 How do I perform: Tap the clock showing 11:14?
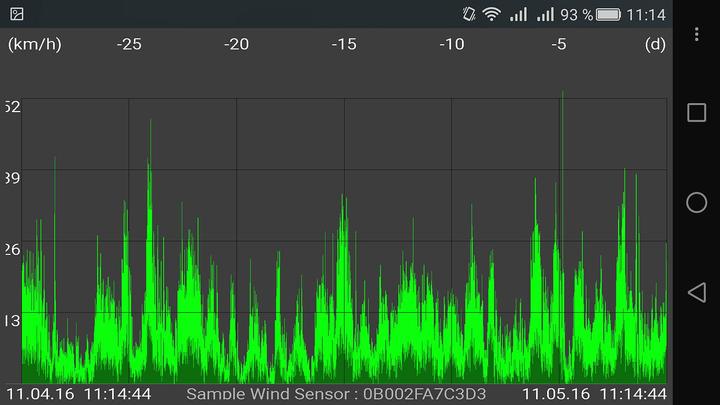tap(645, 14)
